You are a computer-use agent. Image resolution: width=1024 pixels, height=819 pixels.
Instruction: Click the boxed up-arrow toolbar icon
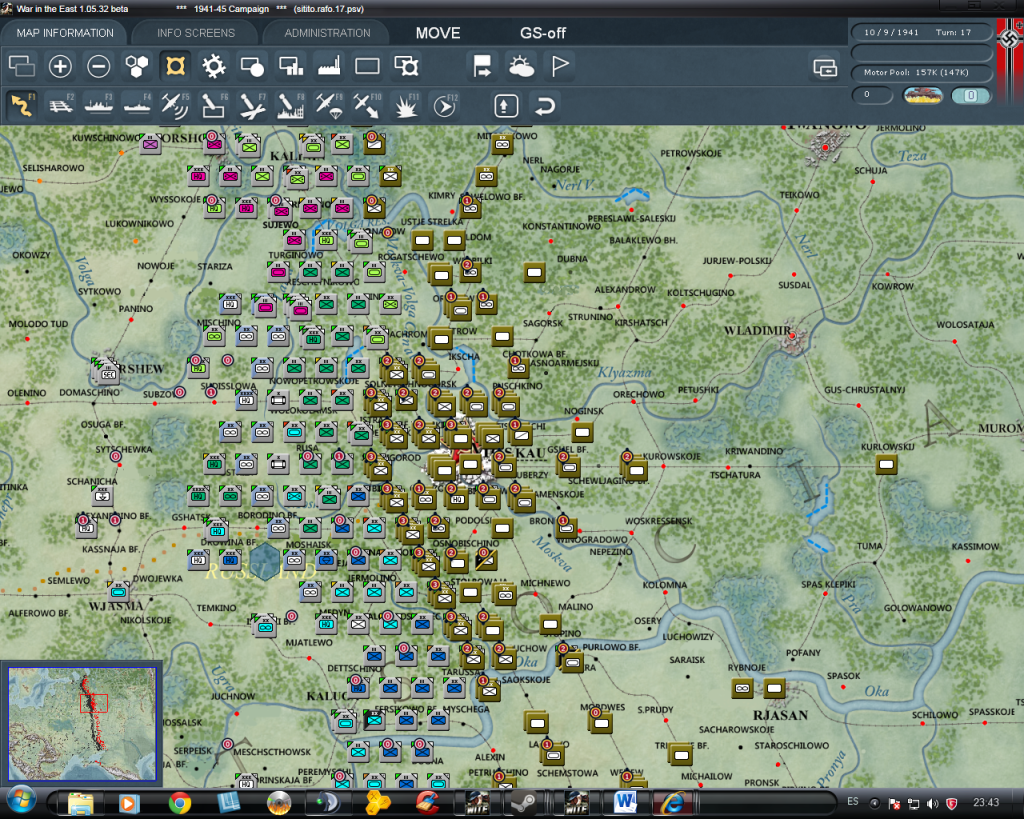click(x=506, y=106)
